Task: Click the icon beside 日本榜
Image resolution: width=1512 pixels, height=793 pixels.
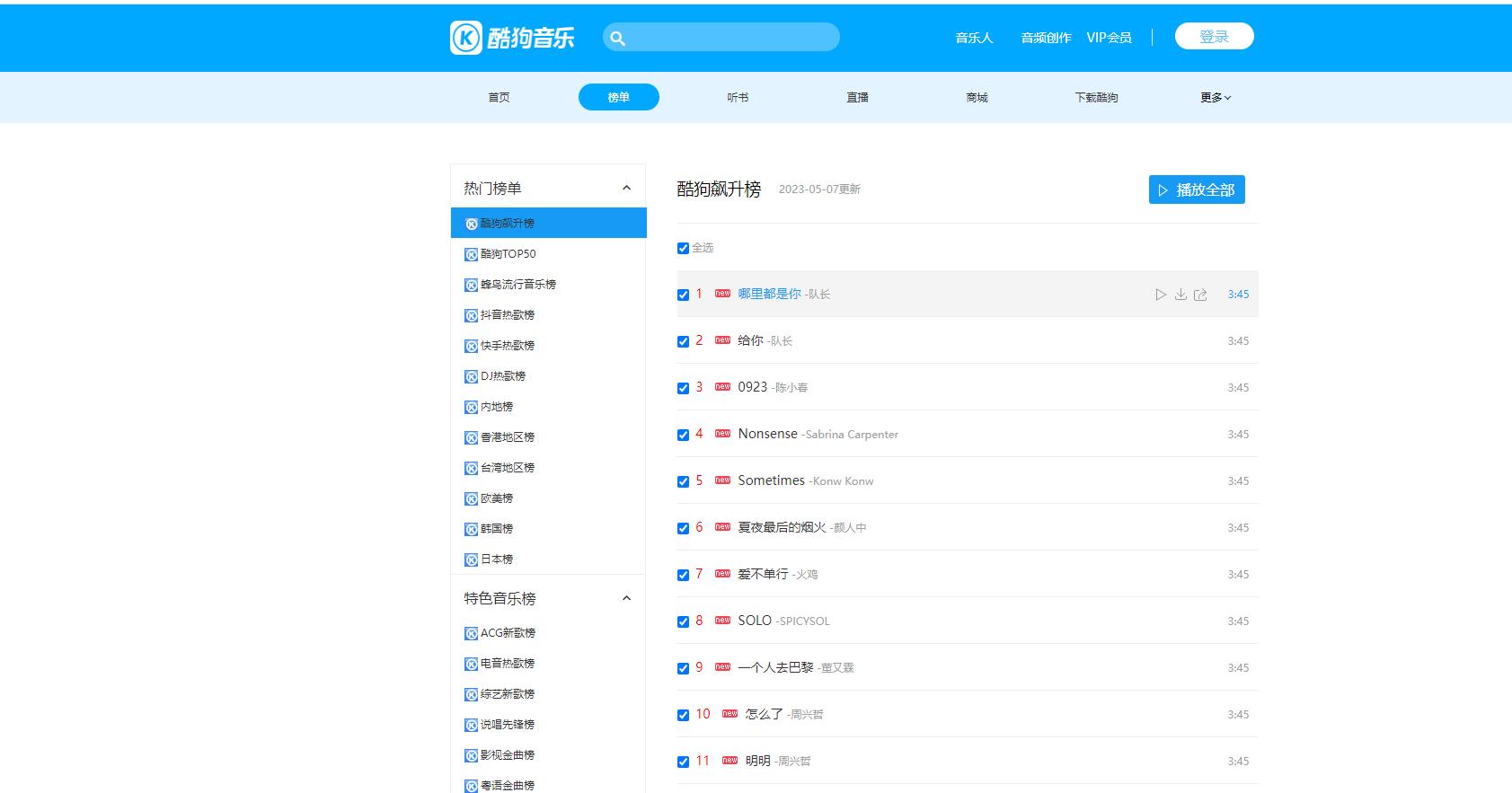Action: click(x=471, y=560)
